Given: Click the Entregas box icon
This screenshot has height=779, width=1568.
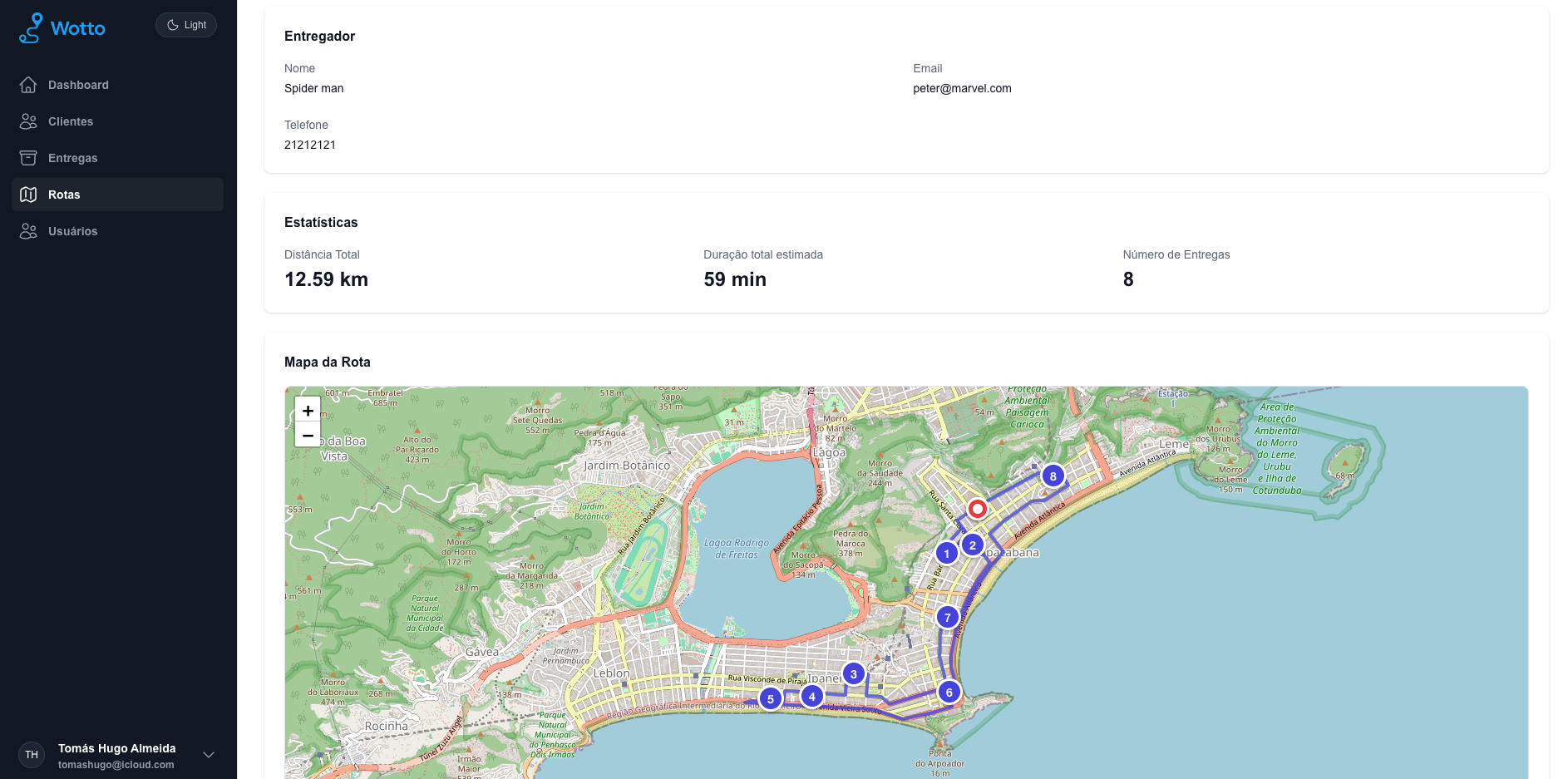Looking at the screenshot, I should click(x=28, y=158).
